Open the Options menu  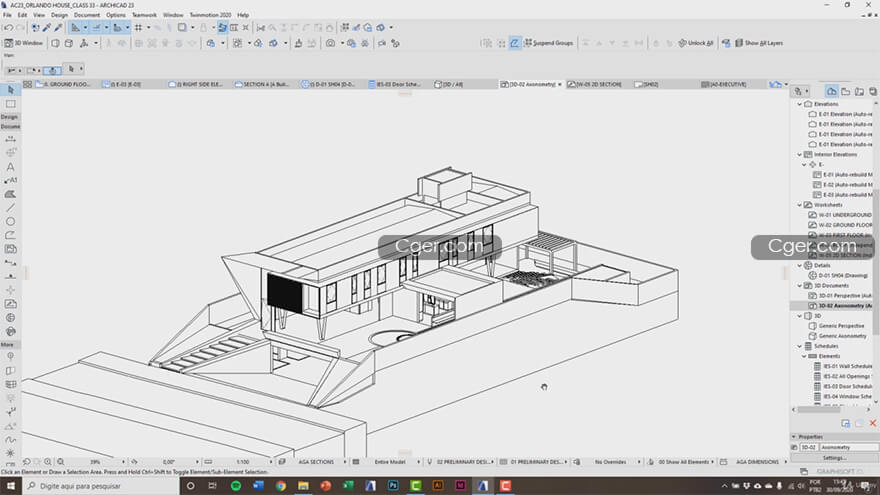(116, 15)
